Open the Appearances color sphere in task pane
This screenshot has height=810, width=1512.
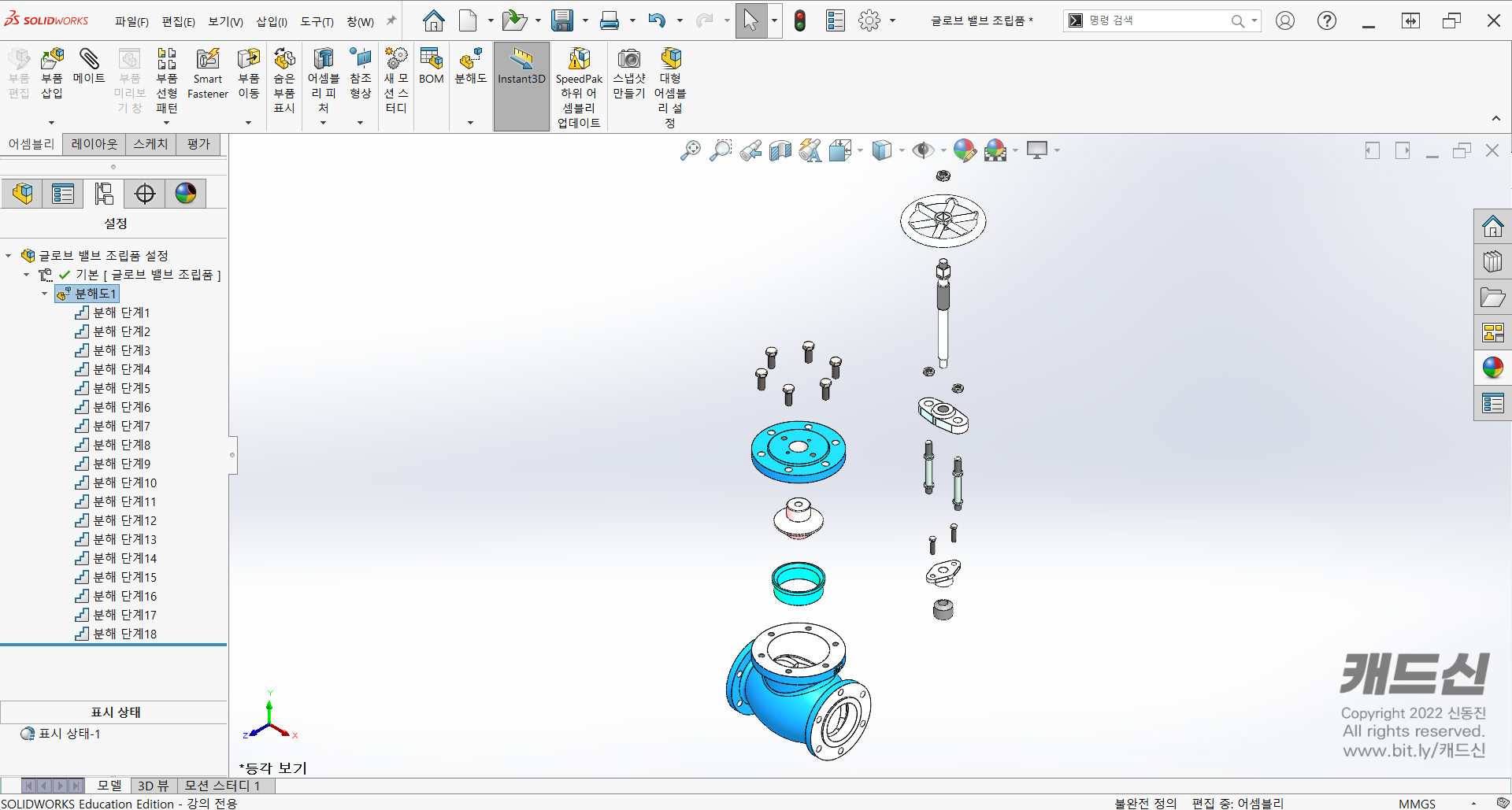[1493, 368]
